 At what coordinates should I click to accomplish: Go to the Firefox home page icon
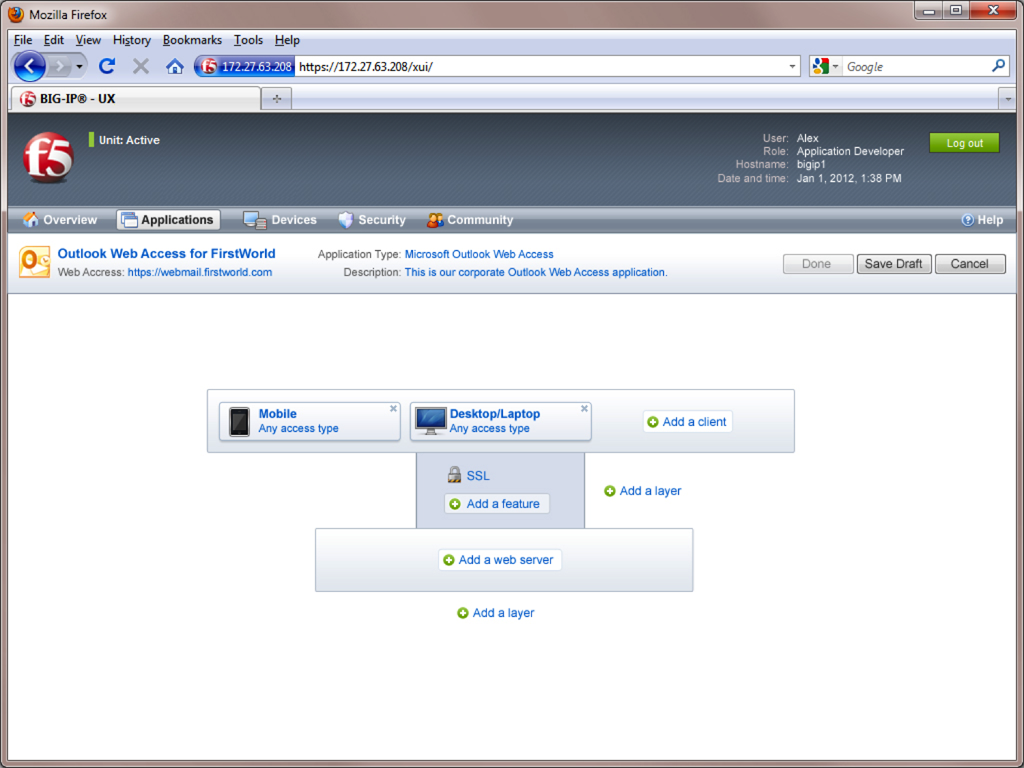coord(174,66)
